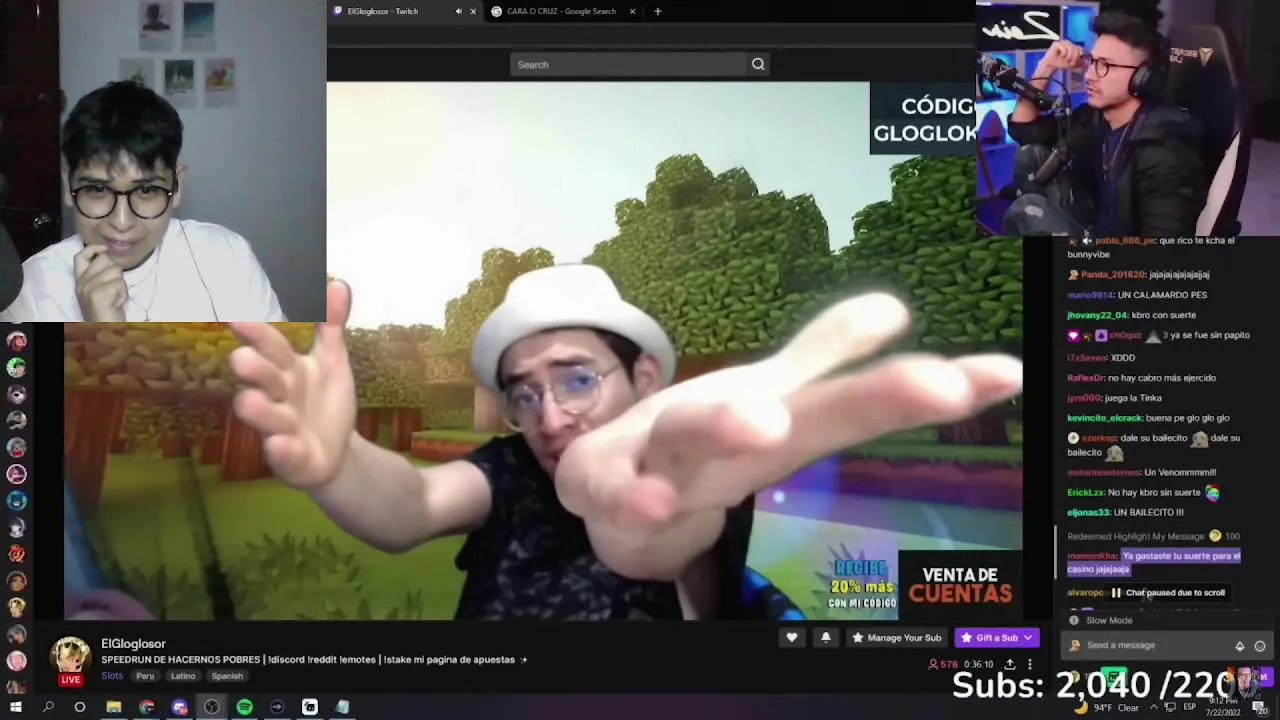Click the Latino tag
The width and height of the screenshot is (1280, 720).
click(x=183, y=676)
